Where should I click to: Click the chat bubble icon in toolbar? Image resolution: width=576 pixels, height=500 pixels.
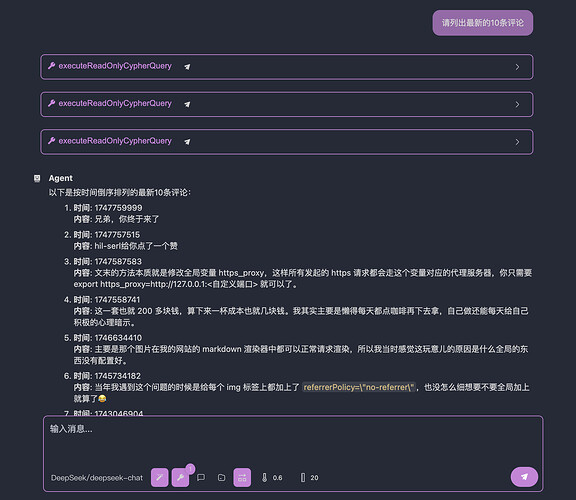(x=201, y=477)
